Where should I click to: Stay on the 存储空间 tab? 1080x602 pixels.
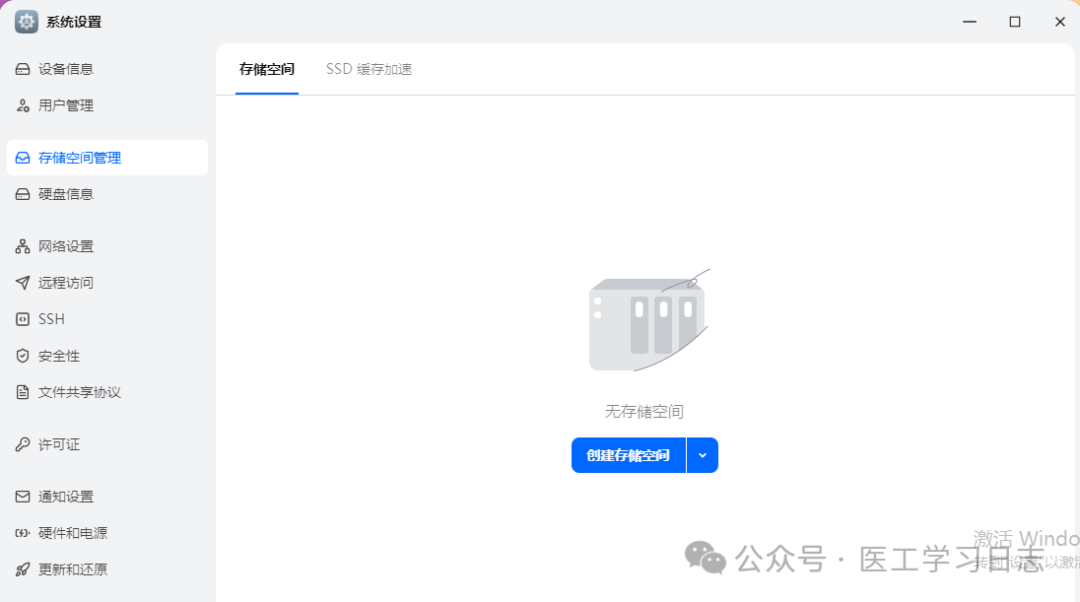[266, 69]
